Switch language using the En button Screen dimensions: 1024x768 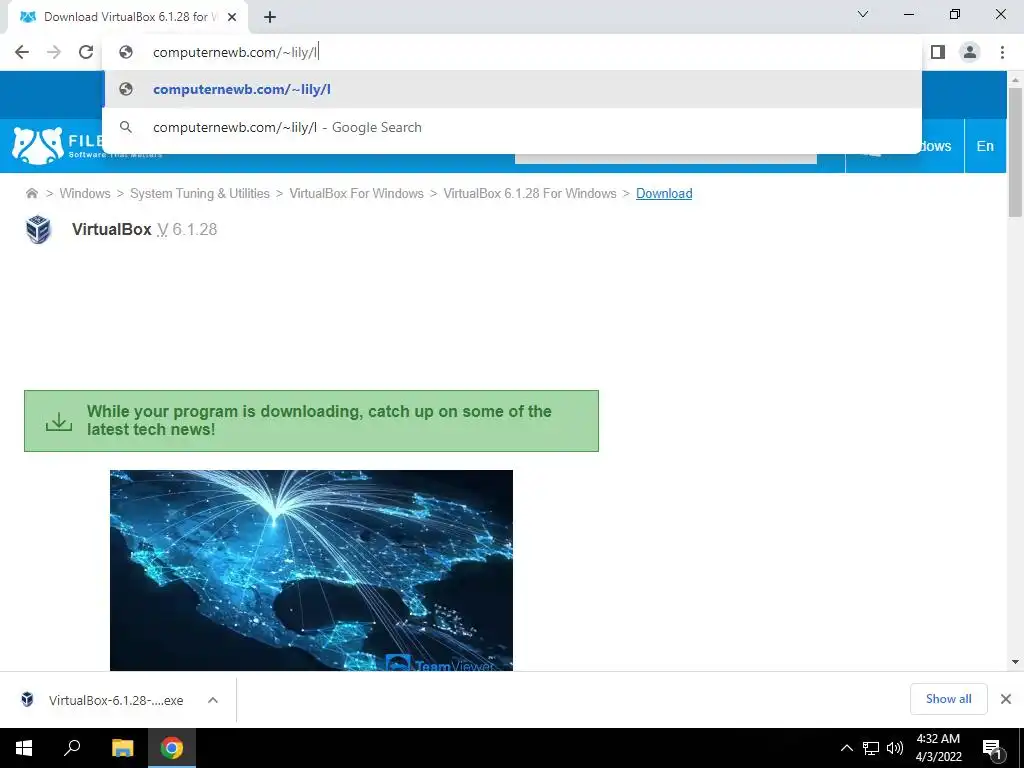[985, 146]
